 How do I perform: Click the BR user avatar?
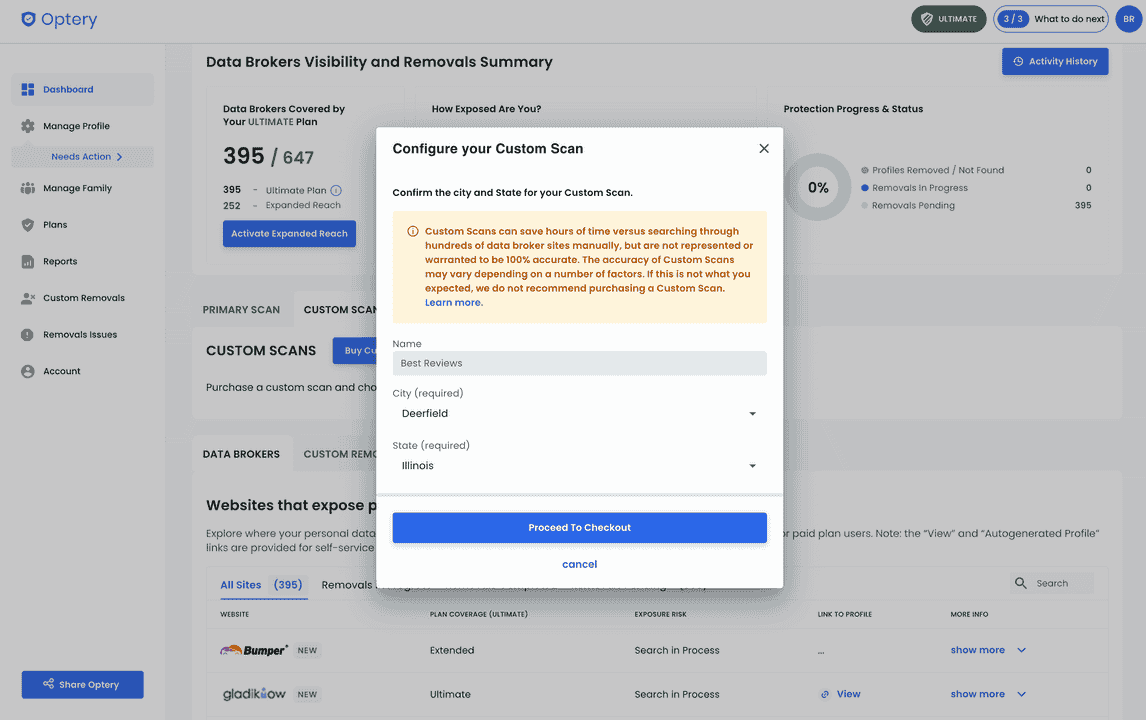1128,19
